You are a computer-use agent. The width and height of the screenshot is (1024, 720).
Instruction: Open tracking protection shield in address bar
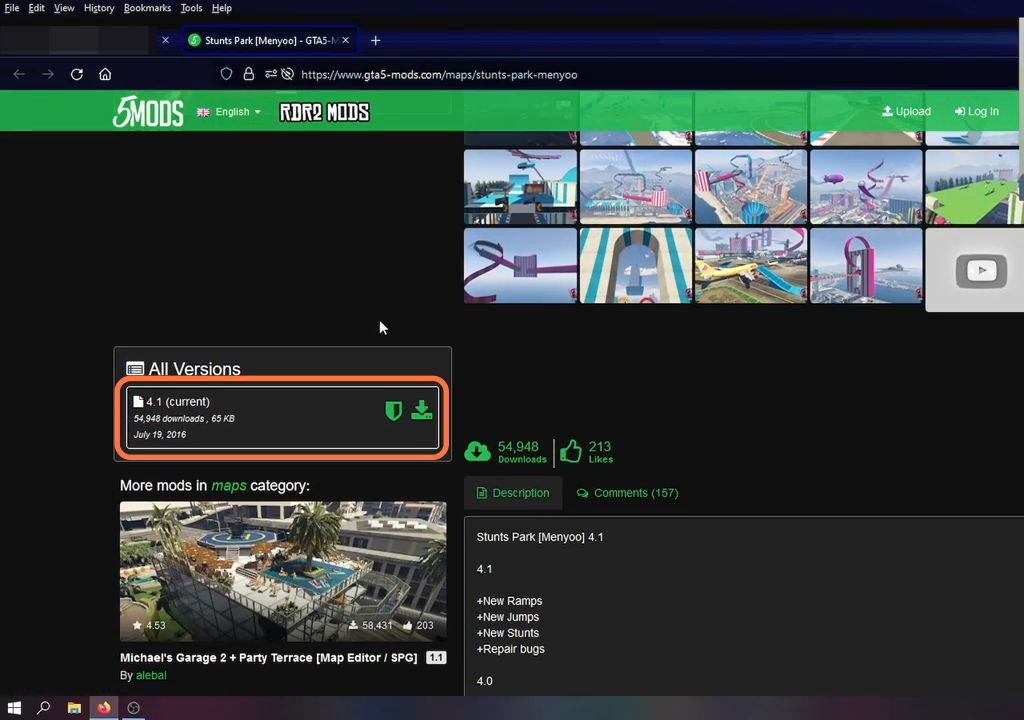(226, 74)
